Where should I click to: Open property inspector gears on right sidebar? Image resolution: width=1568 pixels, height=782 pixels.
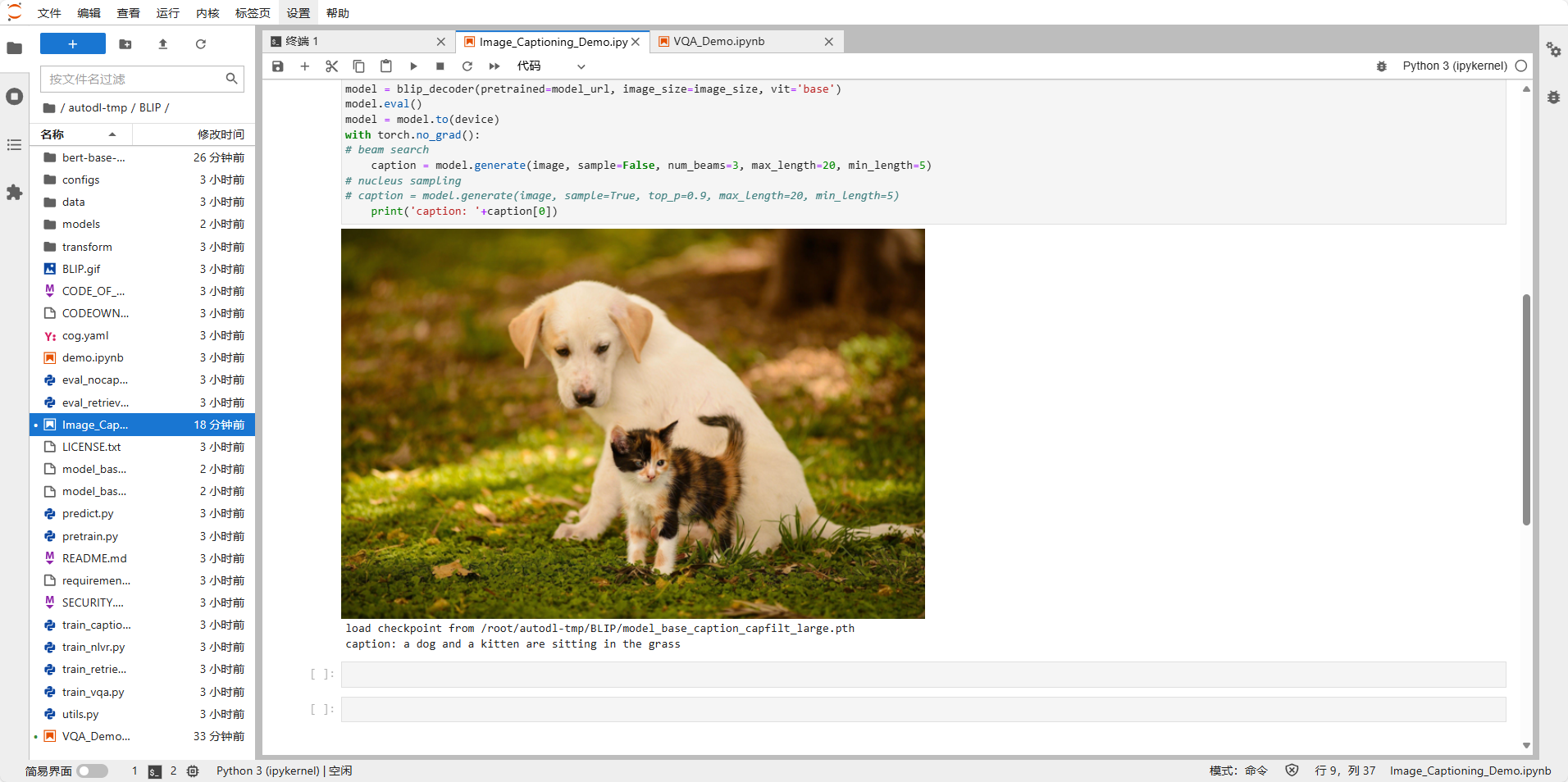pos(1553,49)
